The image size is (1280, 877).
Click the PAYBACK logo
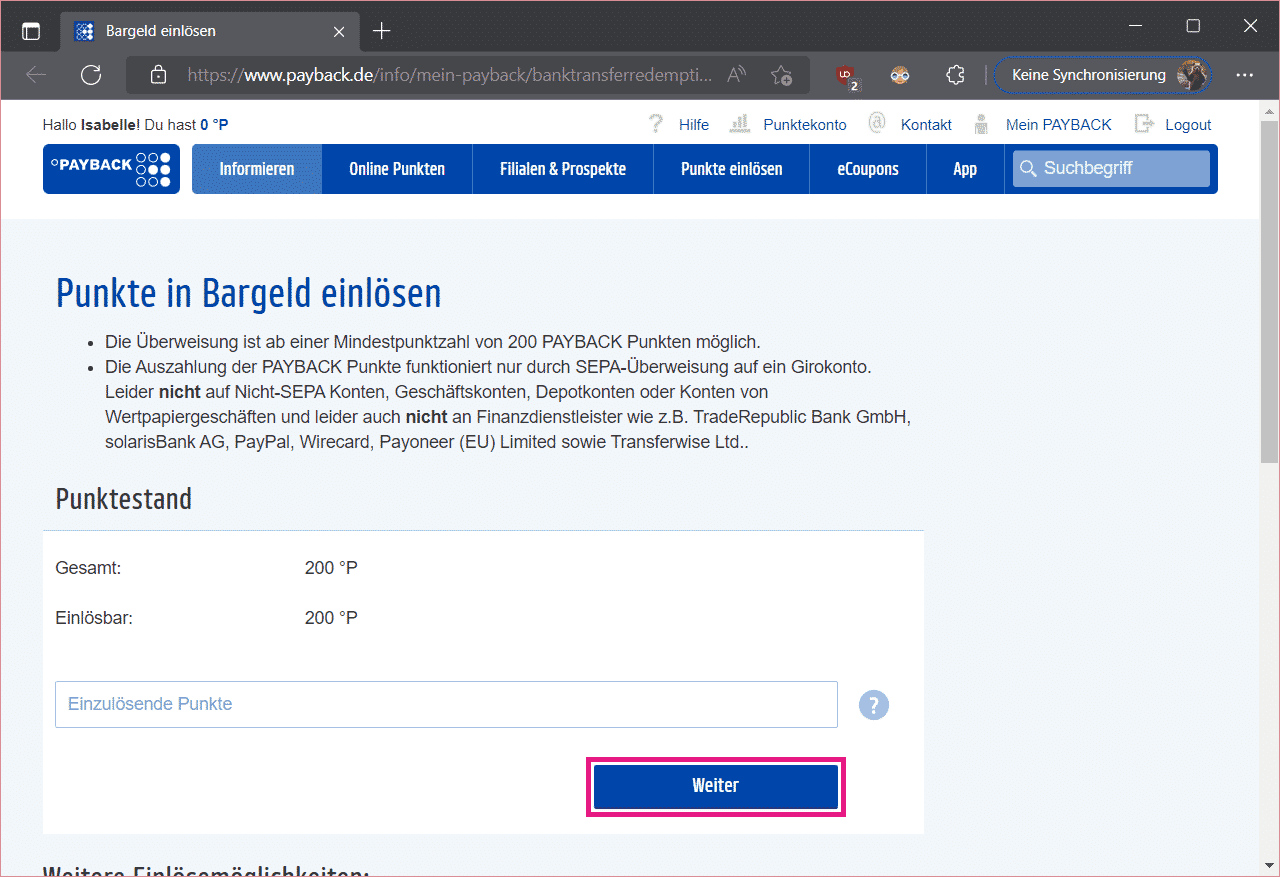click(x=111, y=168)
